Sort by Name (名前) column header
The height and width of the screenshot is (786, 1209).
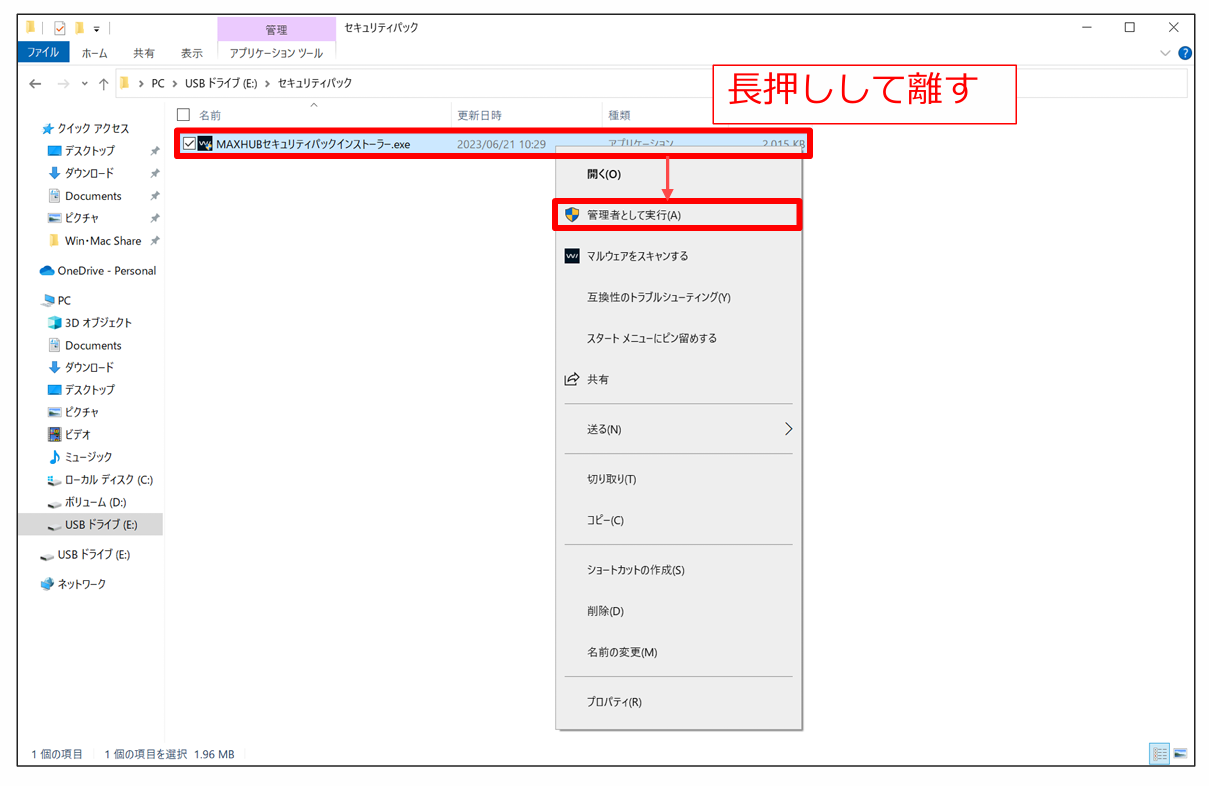pos(210,115)
